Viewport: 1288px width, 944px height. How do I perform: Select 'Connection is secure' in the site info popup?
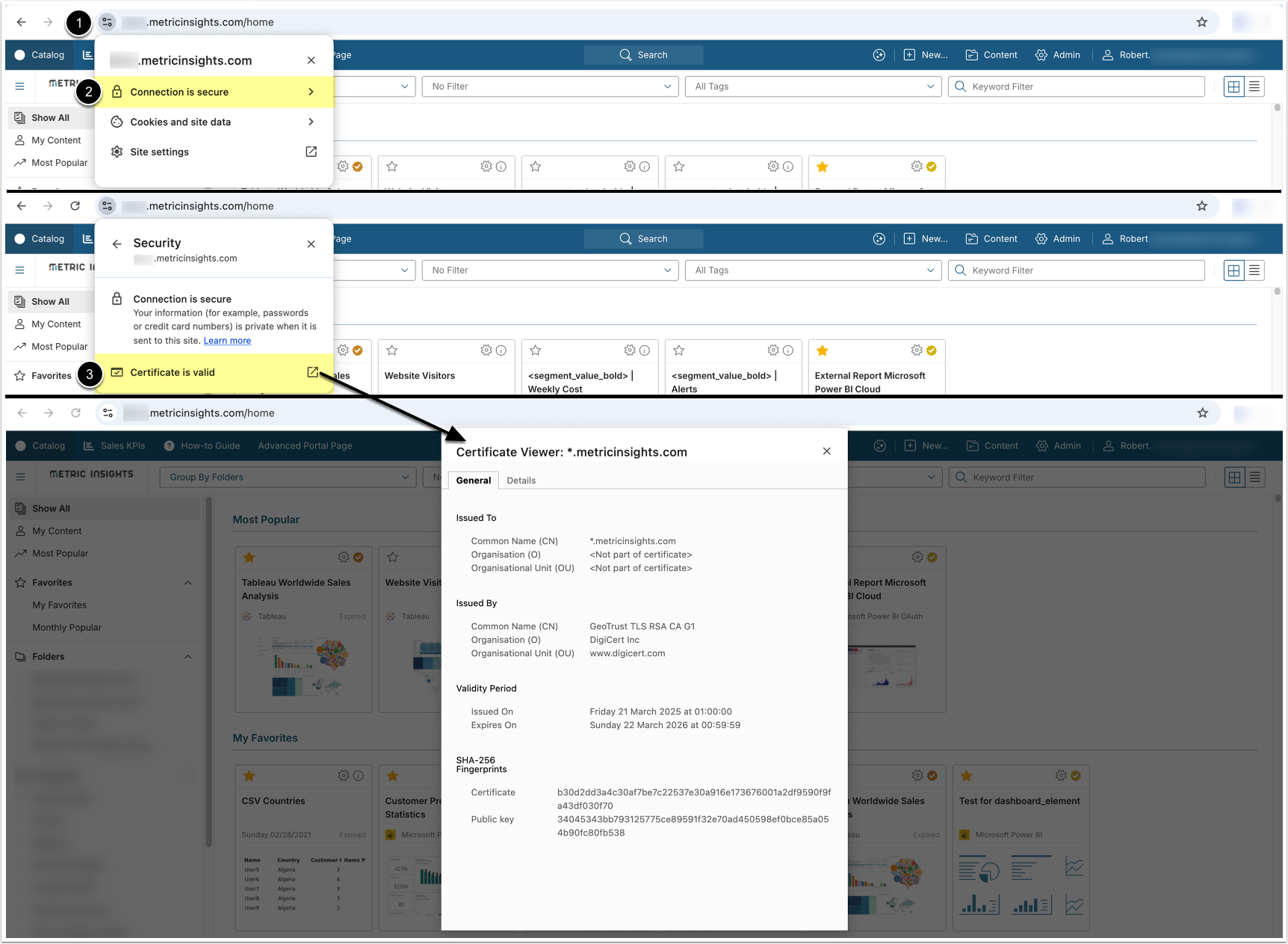pyautogui.click(x=214, y=92)
